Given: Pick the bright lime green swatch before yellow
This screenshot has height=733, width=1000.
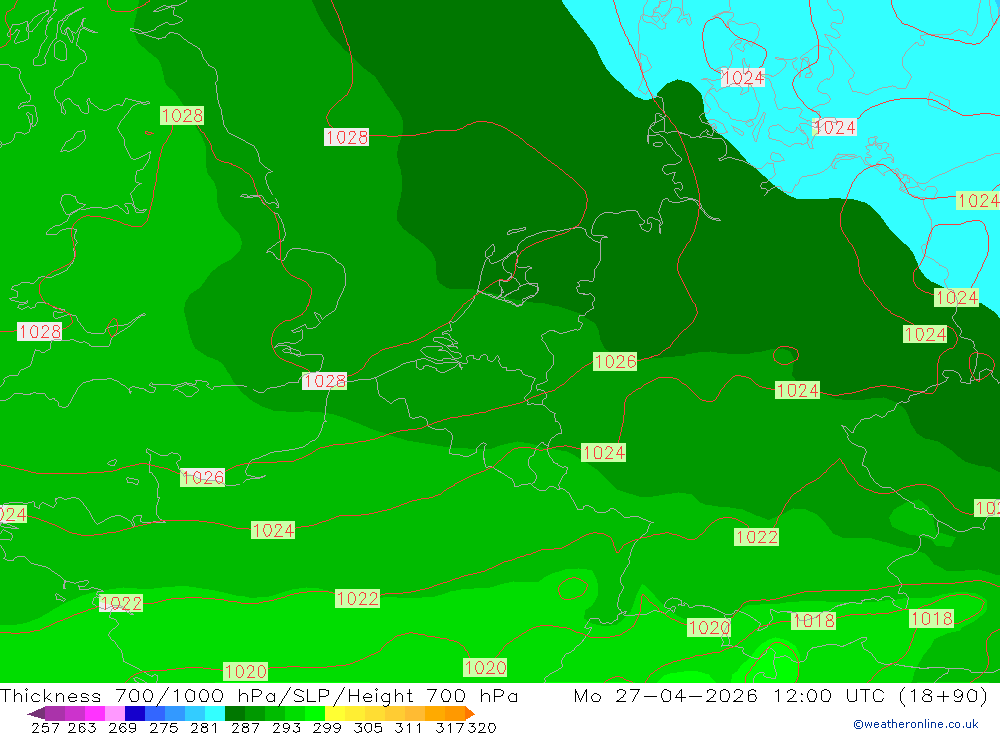Looking at the screenshot, I should (315, 713).
